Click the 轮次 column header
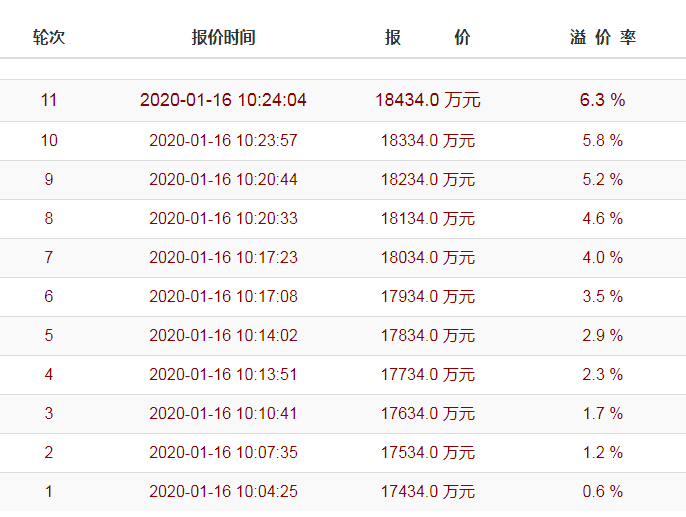 pyautogui.click(x=49, y=38)
